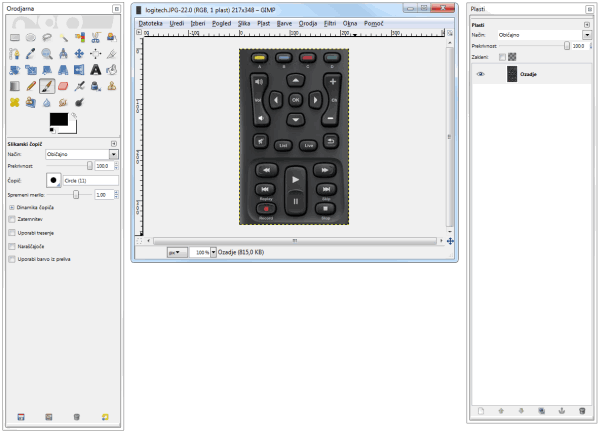Open the Uredi menu
Viewport: 600px width, 432px height.
[177, 23]
